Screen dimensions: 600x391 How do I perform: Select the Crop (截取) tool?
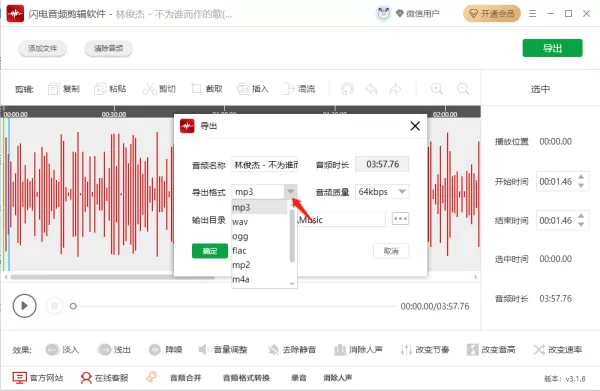pos(207,89)
